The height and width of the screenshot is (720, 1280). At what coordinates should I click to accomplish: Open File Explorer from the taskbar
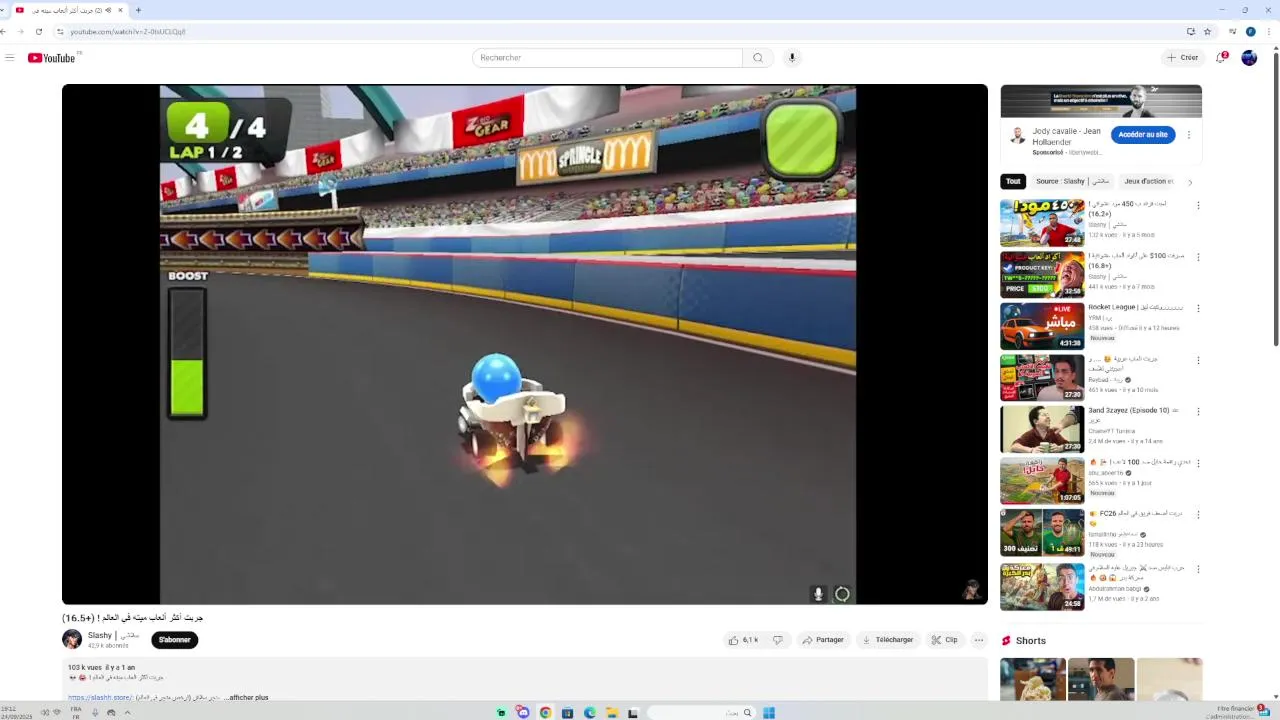(x=611, y=712)
